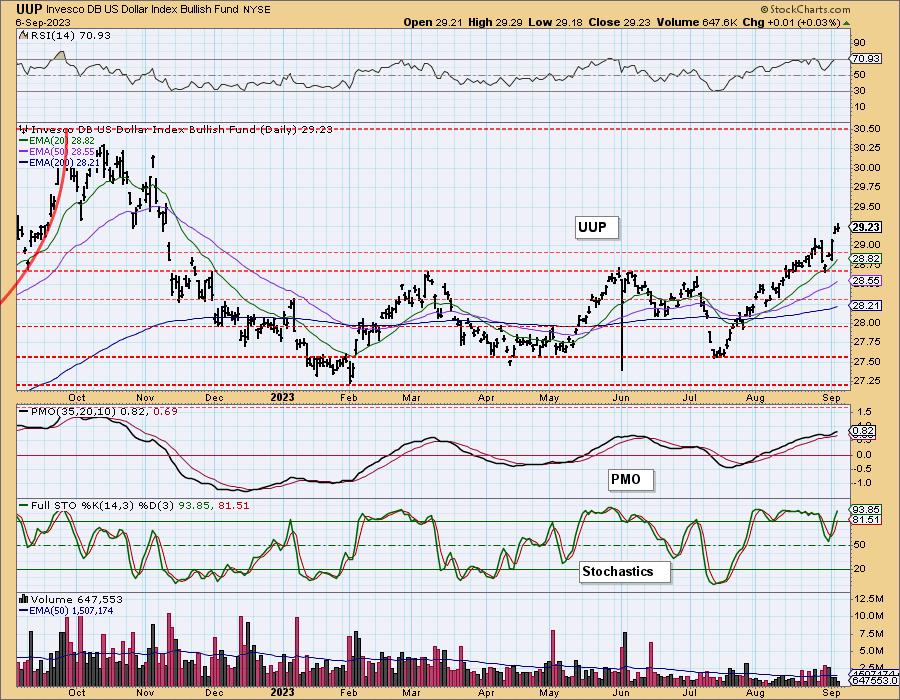Click the volume bars icon beside Volume 647,553
The width and height of the screenshot is (900, 700).
(x=24, y=599)
